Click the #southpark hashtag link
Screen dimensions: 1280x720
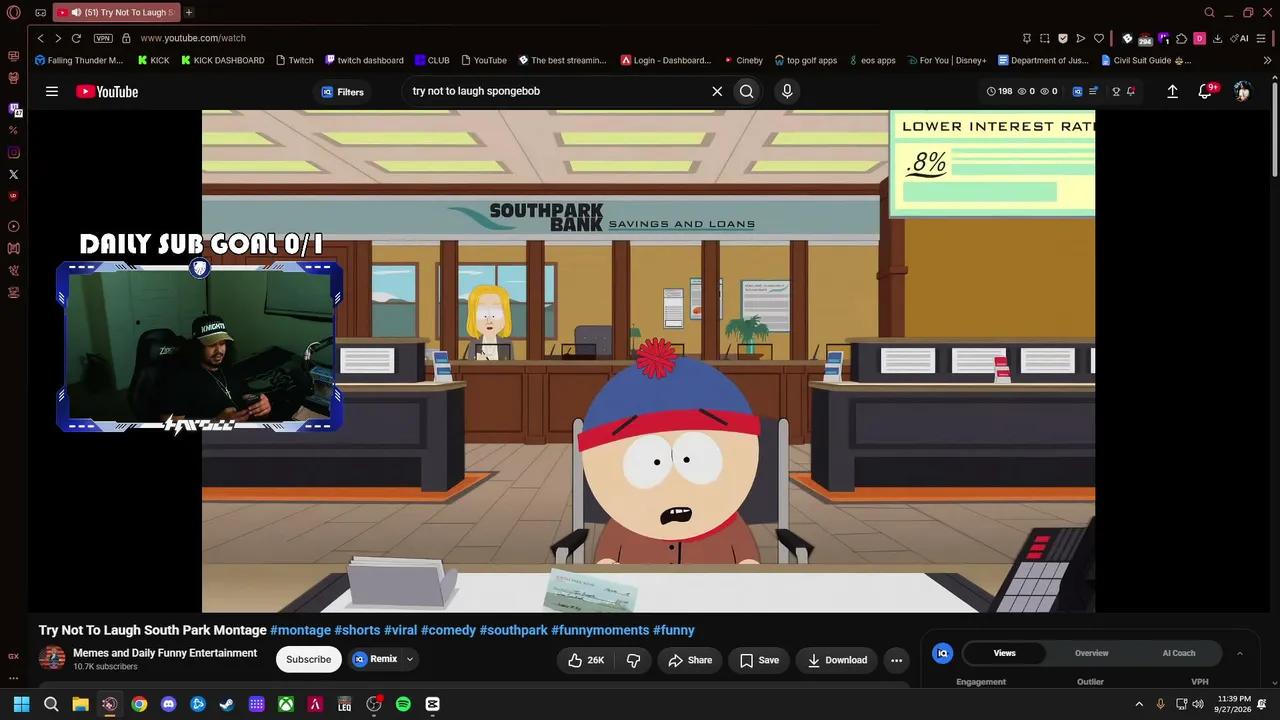pyautogui.click(x=513, y=630)
